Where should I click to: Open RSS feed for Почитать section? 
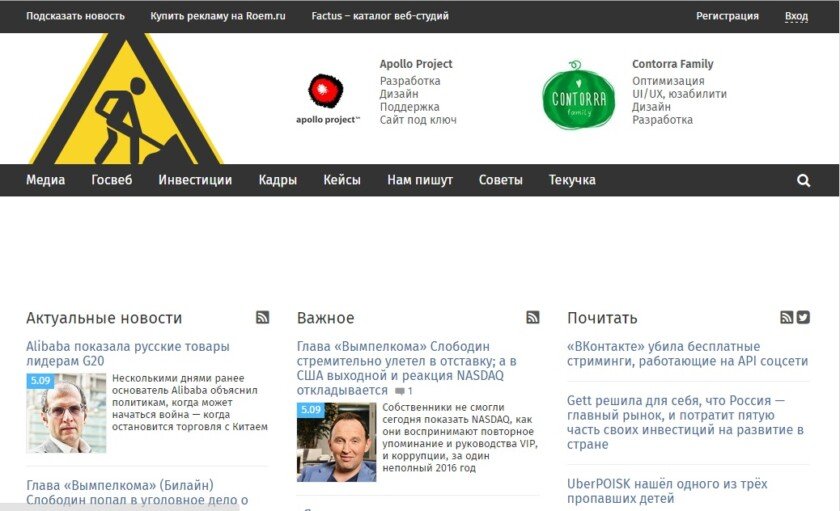(x=786, y=318)
